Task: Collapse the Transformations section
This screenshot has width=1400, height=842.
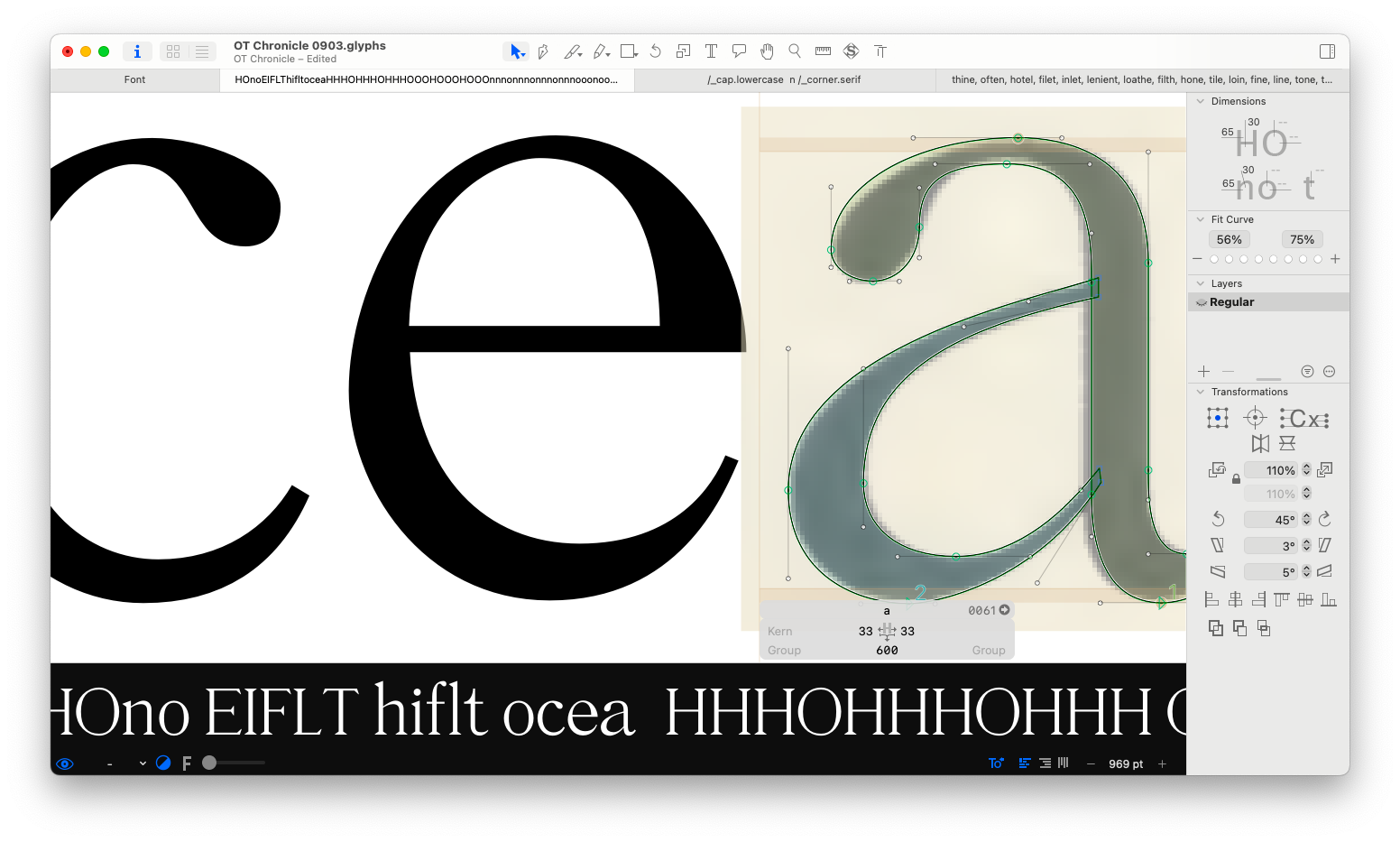Action: tap(1201, 392)
